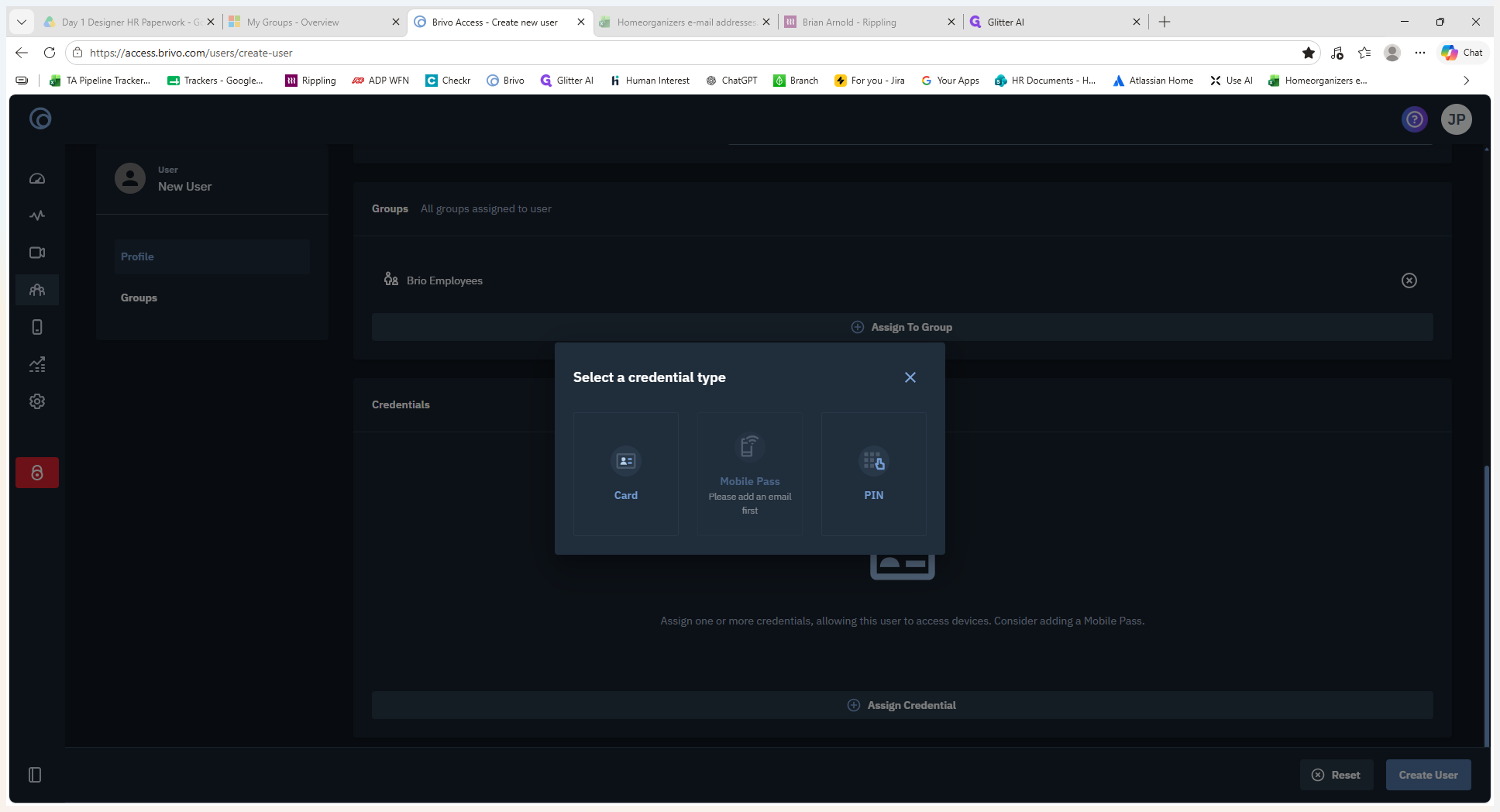Open browser settings and more menu
Screen dimensions: 1500x812
(1420, 53)
